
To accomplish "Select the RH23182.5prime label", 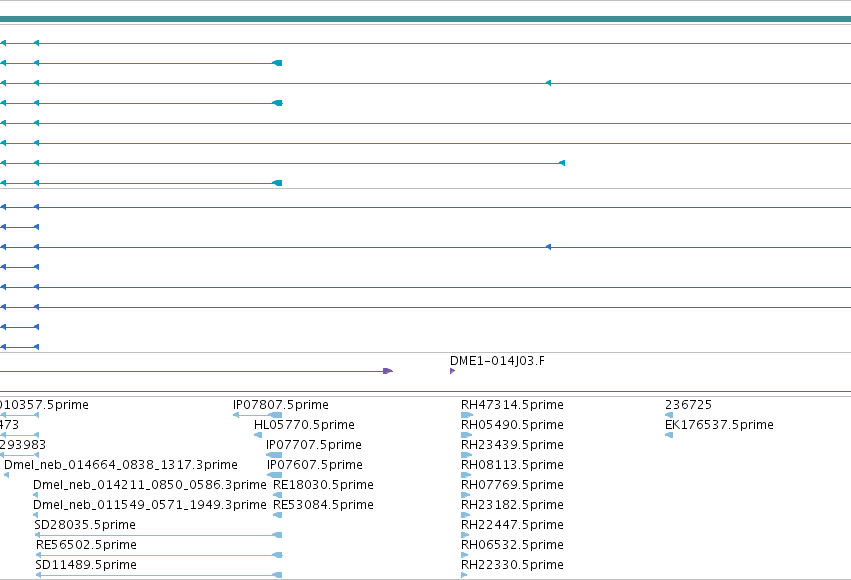I will coord(512,505).
